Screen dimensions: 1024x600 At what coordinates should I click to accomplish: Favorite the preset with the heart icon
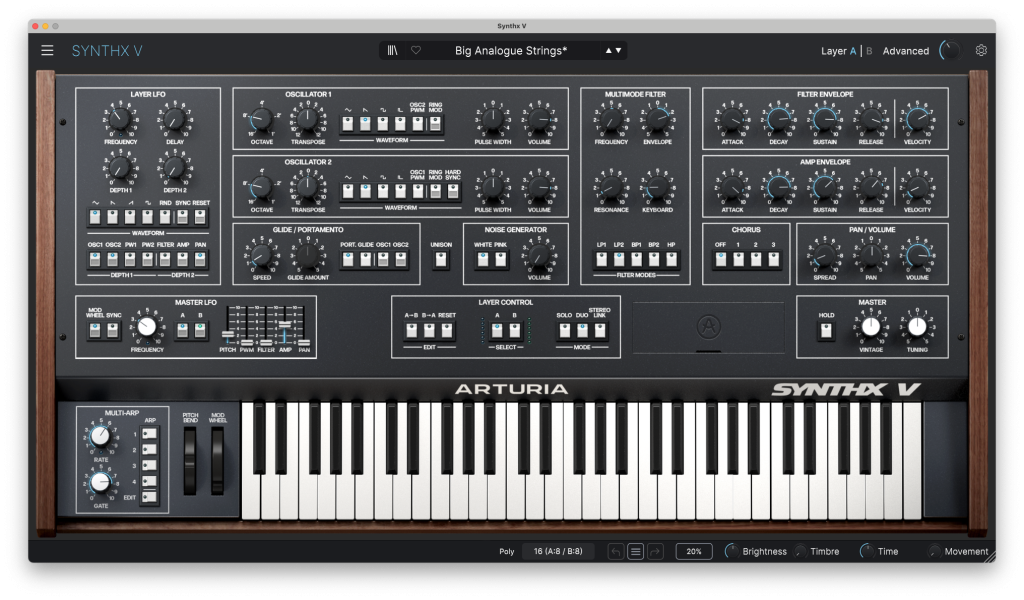click(x=416, y=50)
